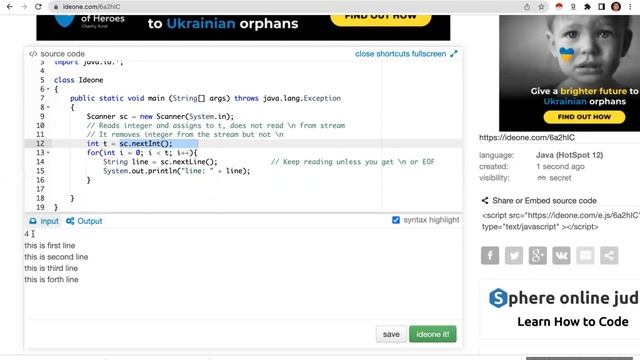
Task: Open the extensions puzzle icon
Action: click(x=587, y=7)
